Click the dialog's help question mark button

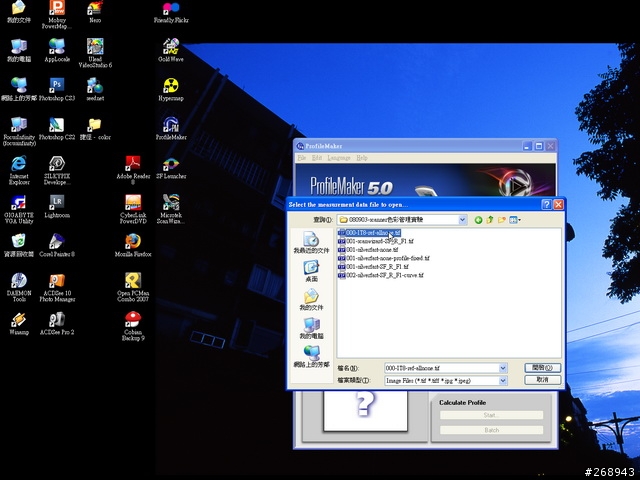click(x=546, y=204)
